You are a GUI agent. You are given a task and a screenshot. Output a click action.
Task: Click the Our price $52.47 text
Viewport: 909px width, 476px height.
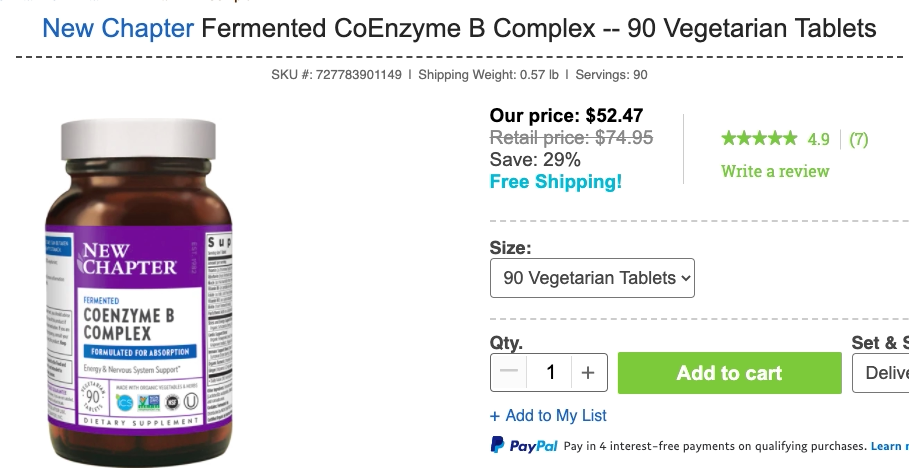(566, 116)
